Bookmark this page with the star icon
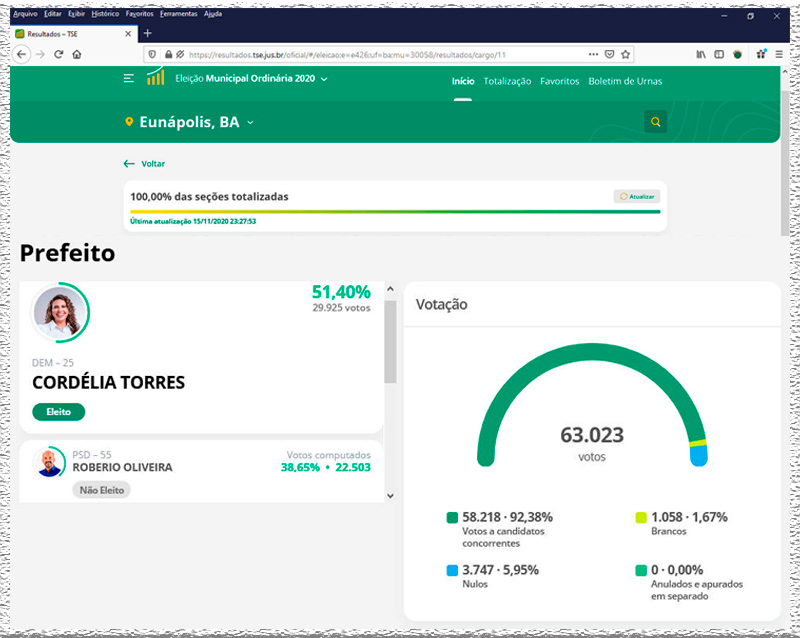This screenshot has width=800, height=638. [626, 54]
